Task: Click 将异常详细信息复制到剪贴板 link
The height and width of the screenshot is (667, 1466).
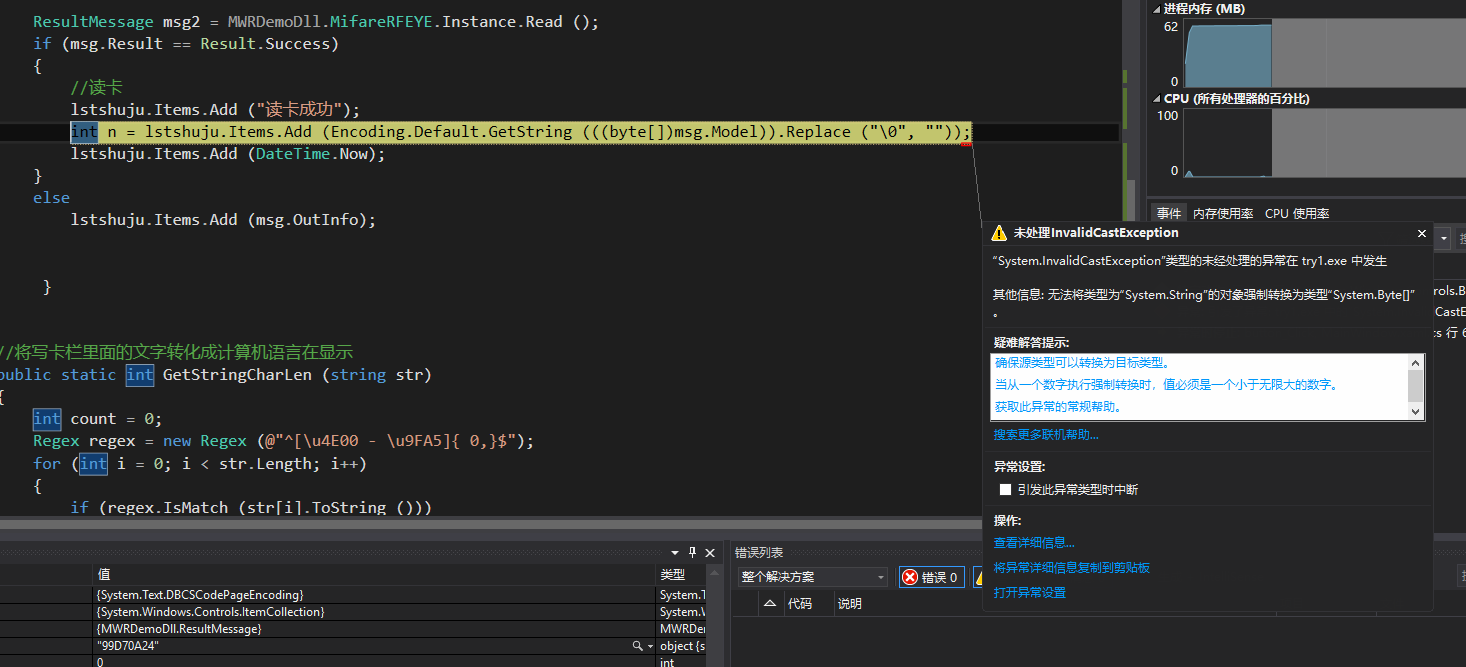Action: (x=1072, y=568)
